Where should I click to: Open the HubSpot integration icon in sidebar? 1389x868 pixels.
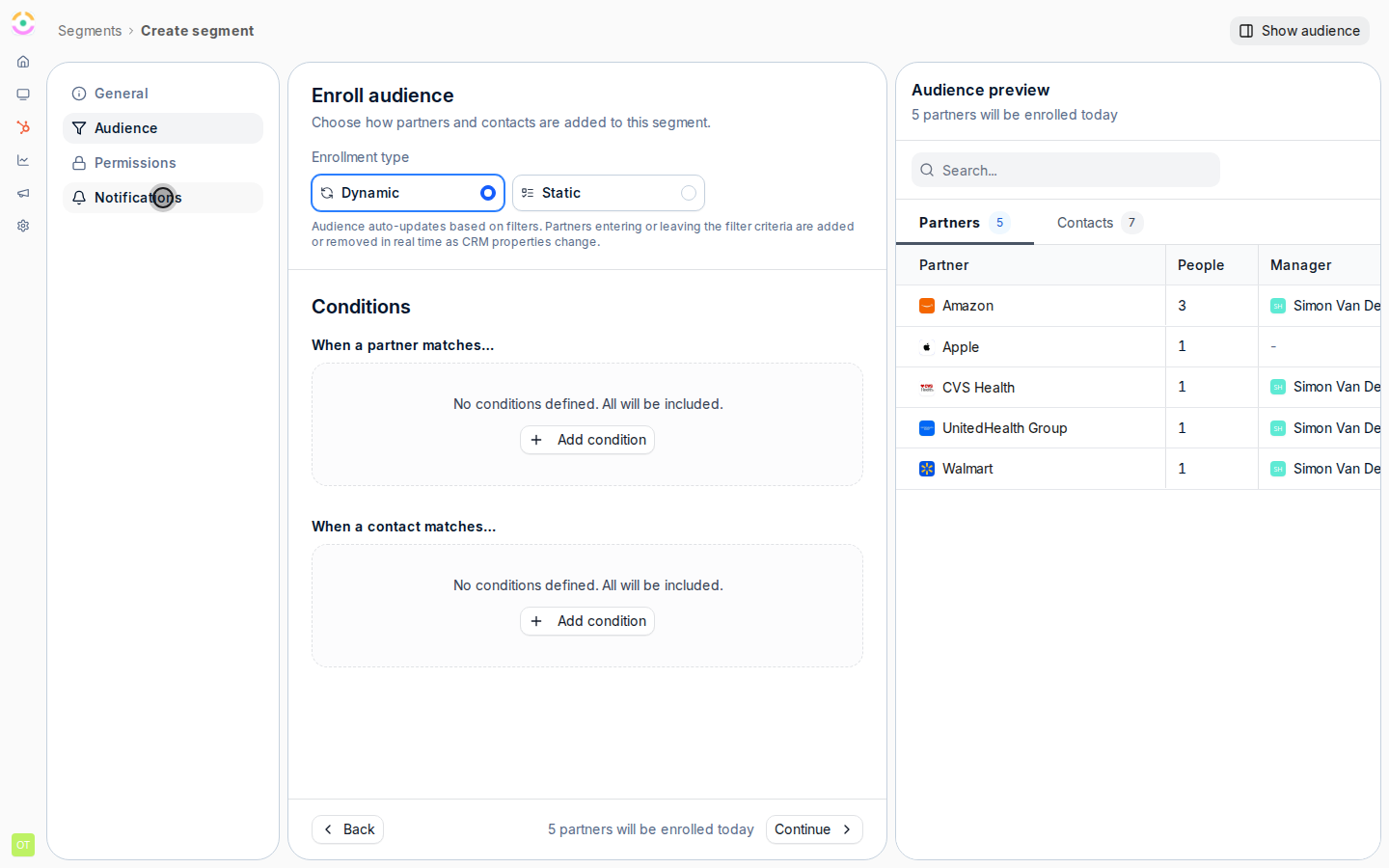click(23, 127)
